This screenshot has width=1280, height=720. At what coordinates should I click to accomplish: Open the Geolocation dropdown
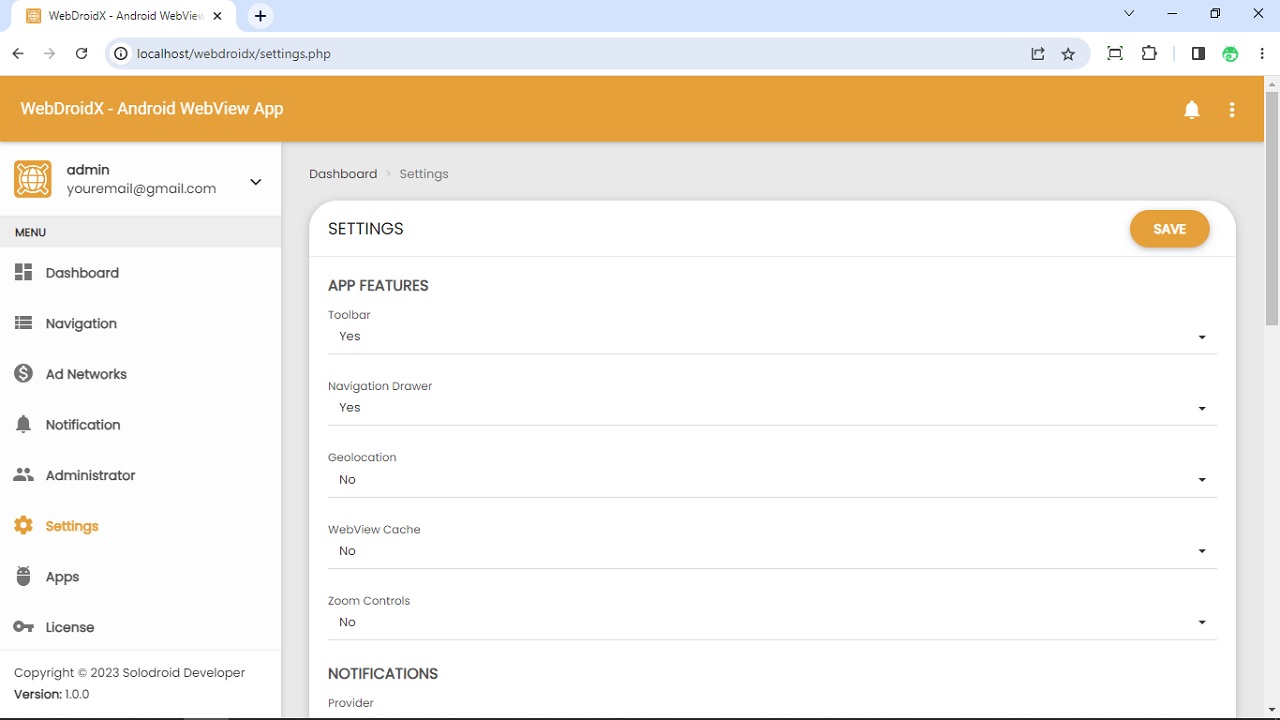pyautogui.click(x=1201, y=479)
